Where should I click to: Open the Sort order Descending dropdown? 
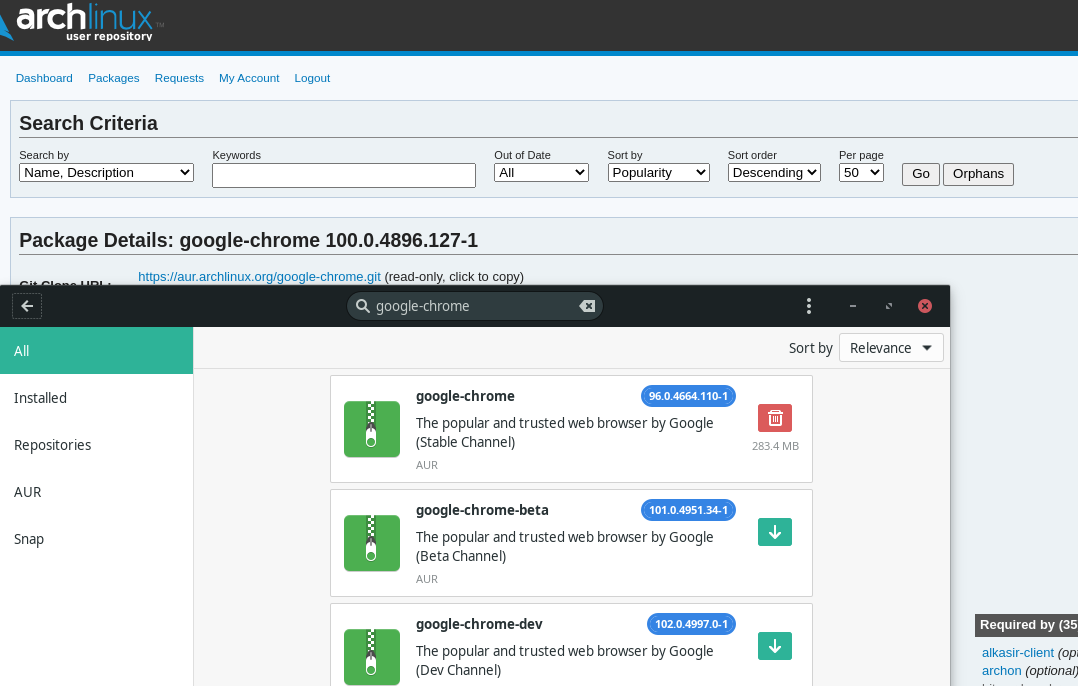tap(773, 173)
